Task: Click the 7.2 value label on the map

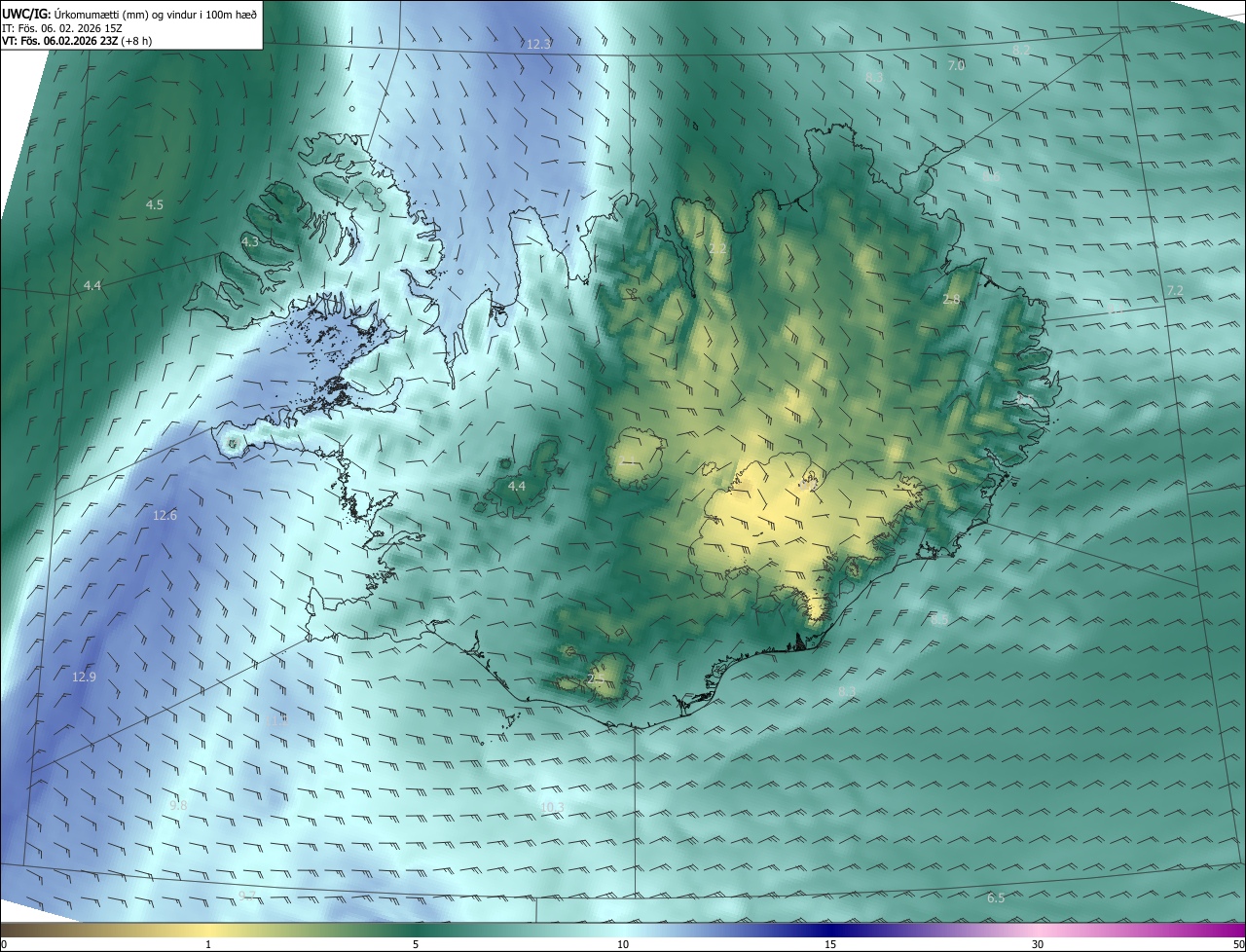Action: click(x=1175, y=291)
